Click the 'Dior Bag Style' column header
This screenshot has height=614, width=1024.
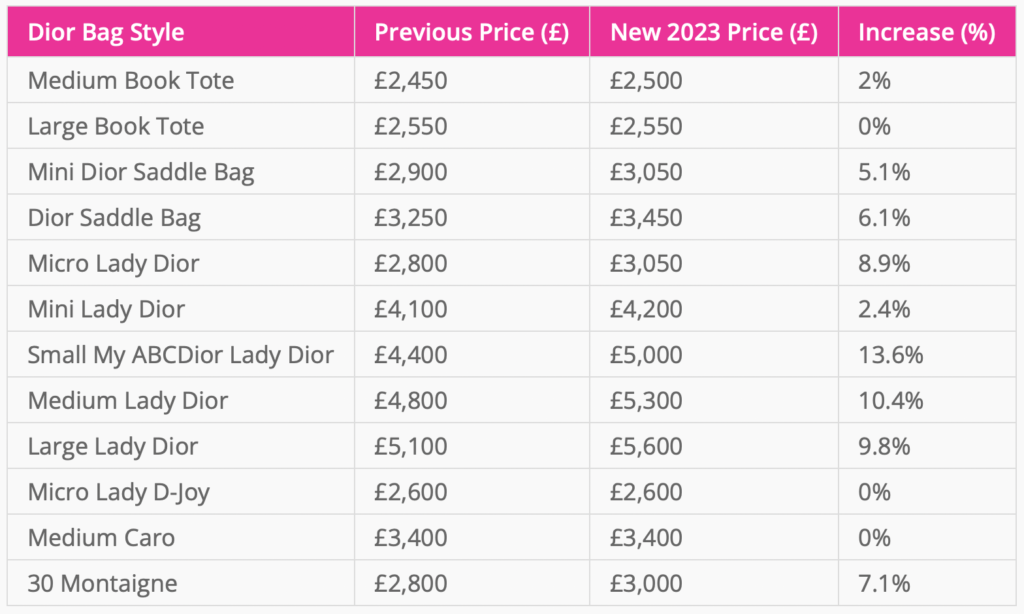(x=105, y=32)
